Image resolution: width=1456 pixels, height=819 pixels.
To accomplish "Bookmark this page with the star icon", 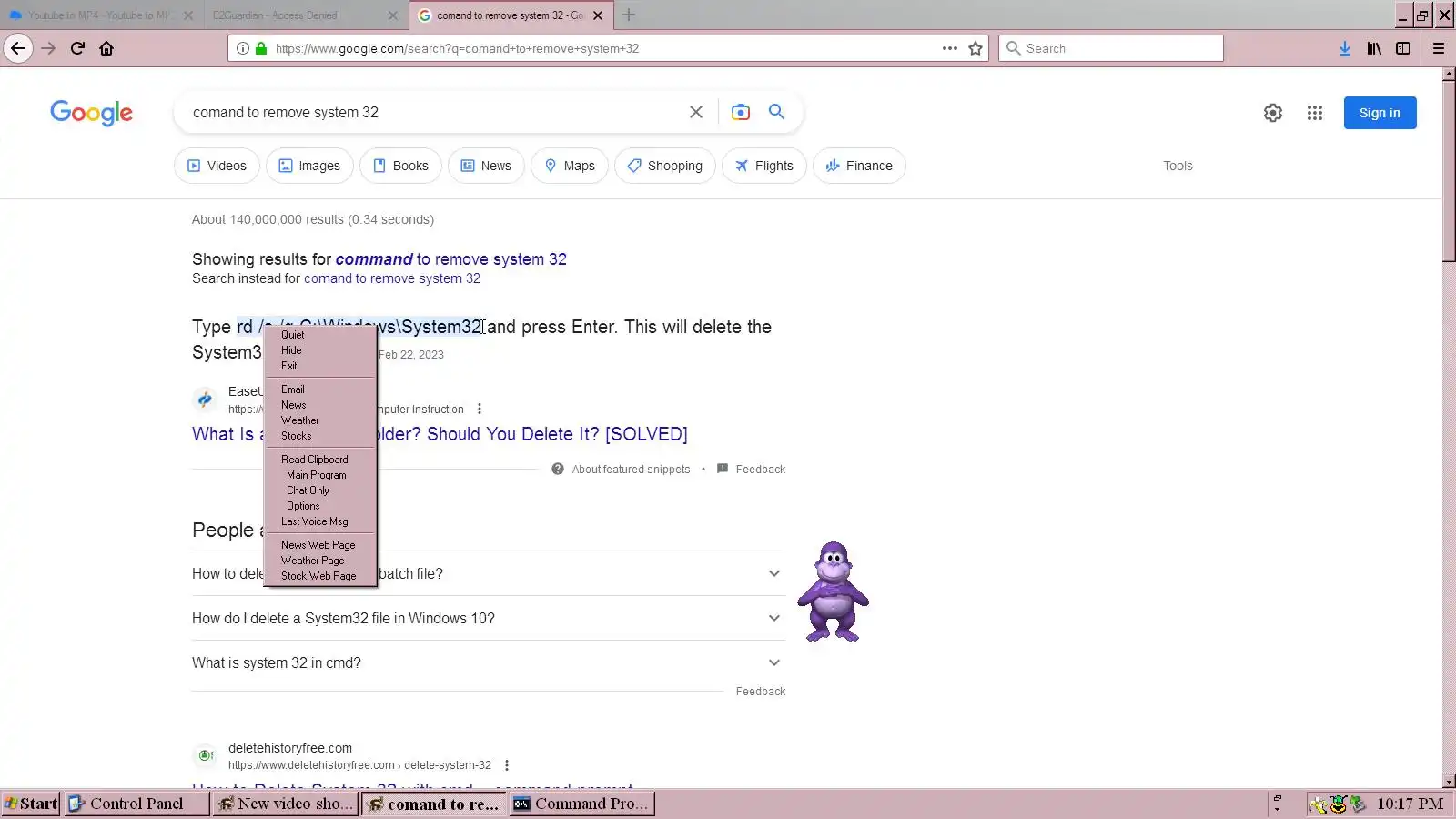I will [x=976, y=48].
